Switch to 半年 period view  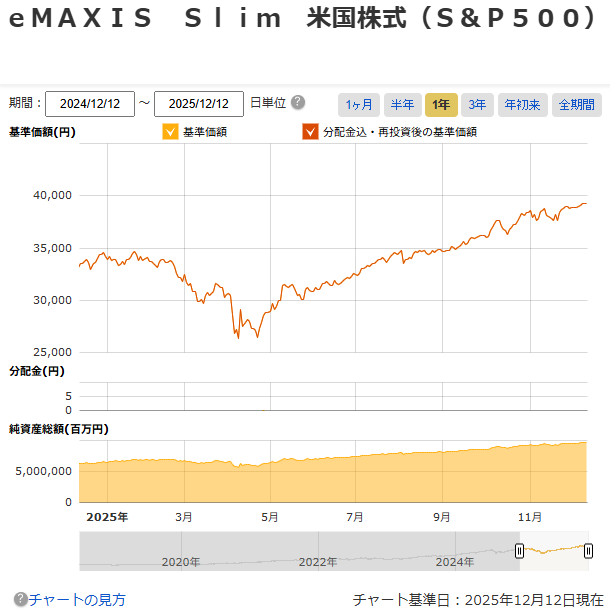[402, 104]
